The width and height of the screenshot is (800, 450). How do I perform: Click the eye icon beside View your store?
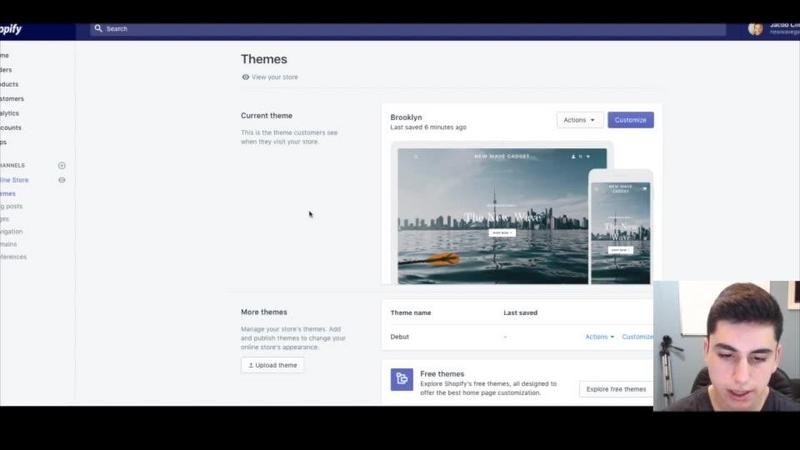tap(245, 77)
